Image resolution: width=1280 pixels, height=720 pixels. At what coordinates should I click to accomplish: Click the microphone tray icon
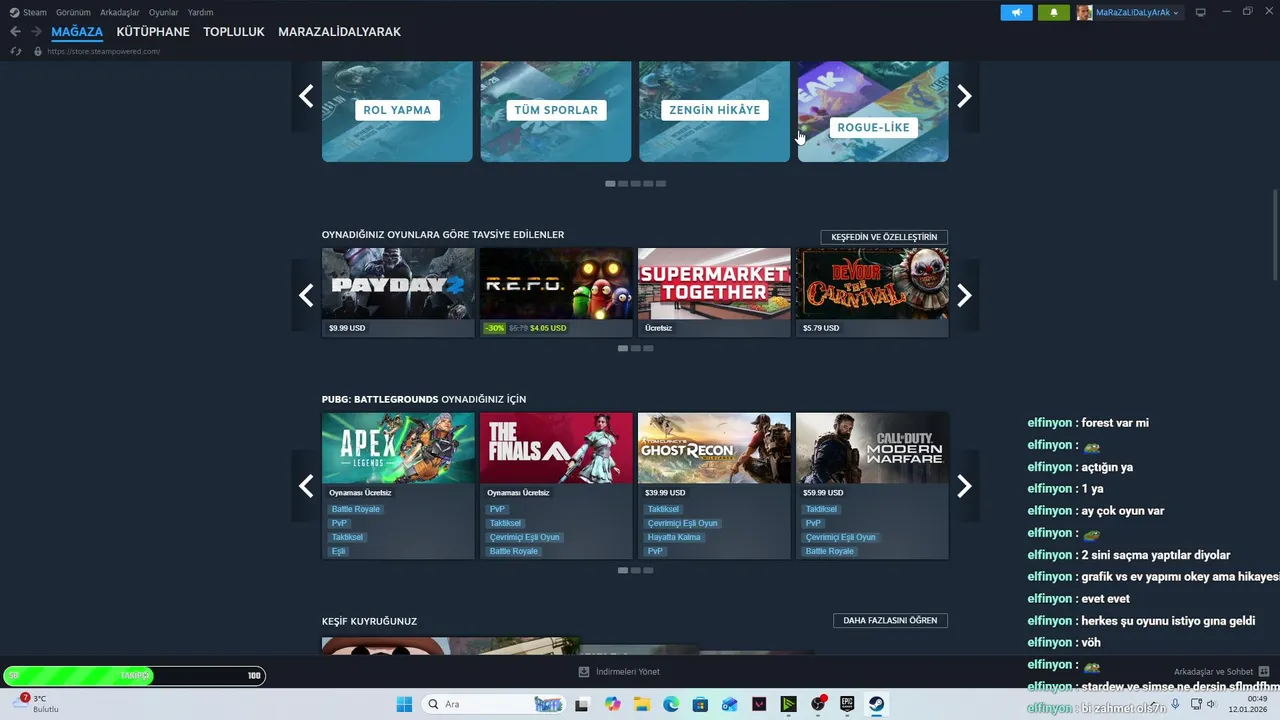click(x=1176, y=704)
